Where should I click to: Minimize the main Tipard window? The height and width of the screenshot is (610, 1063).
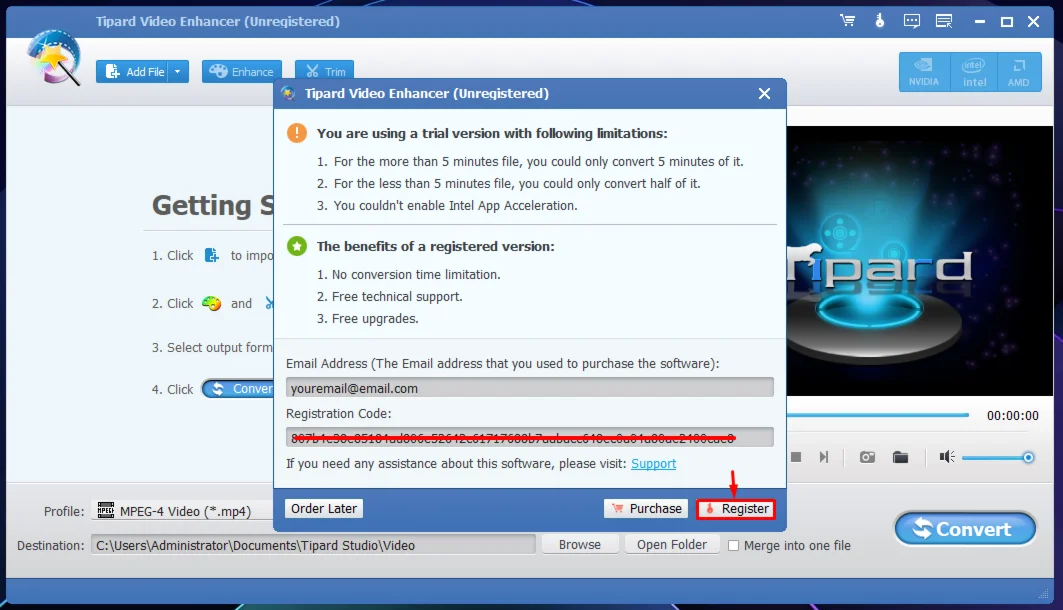980,22
